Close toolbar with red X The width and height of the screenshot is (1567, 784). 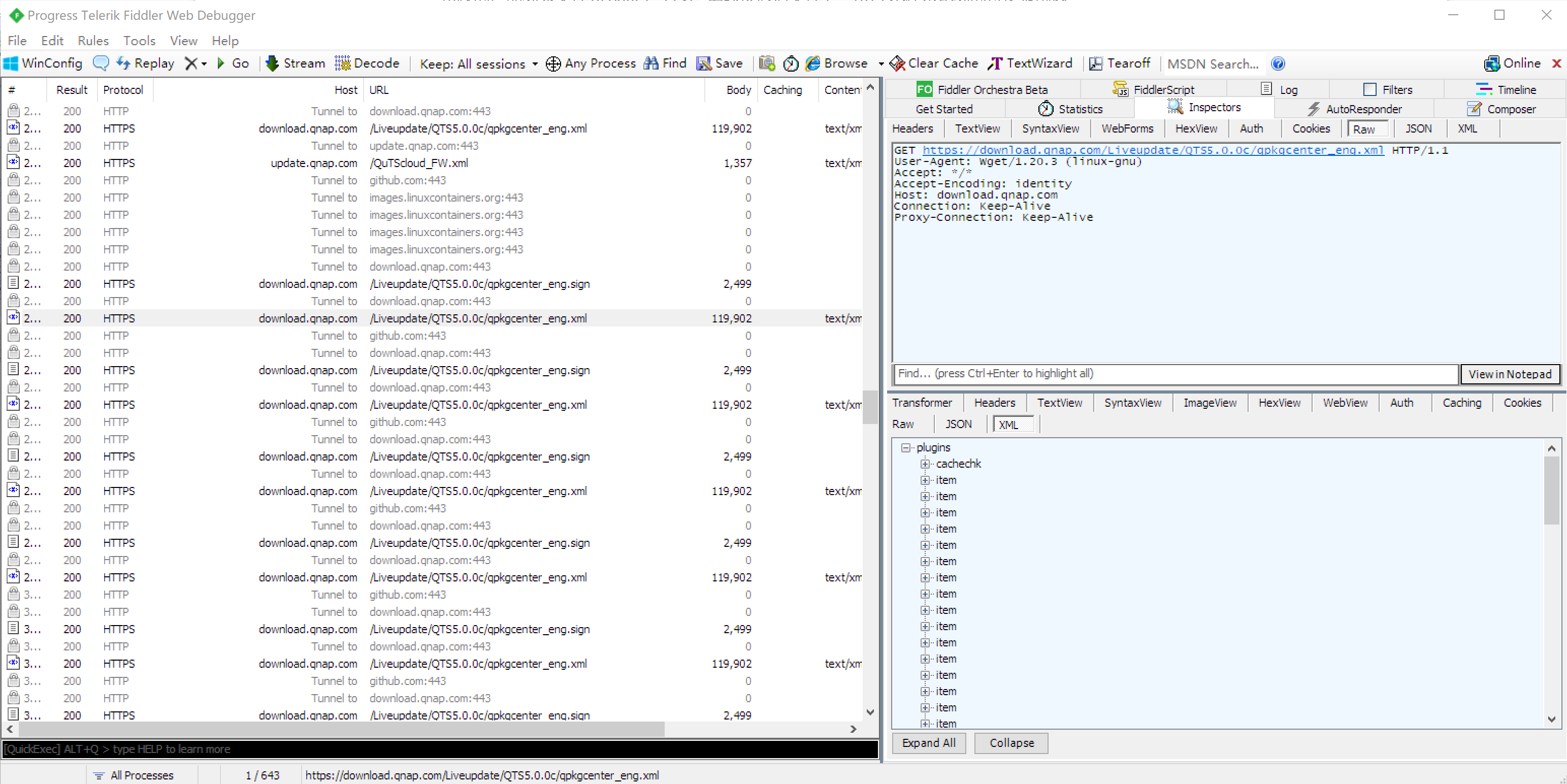[1557, 63]
